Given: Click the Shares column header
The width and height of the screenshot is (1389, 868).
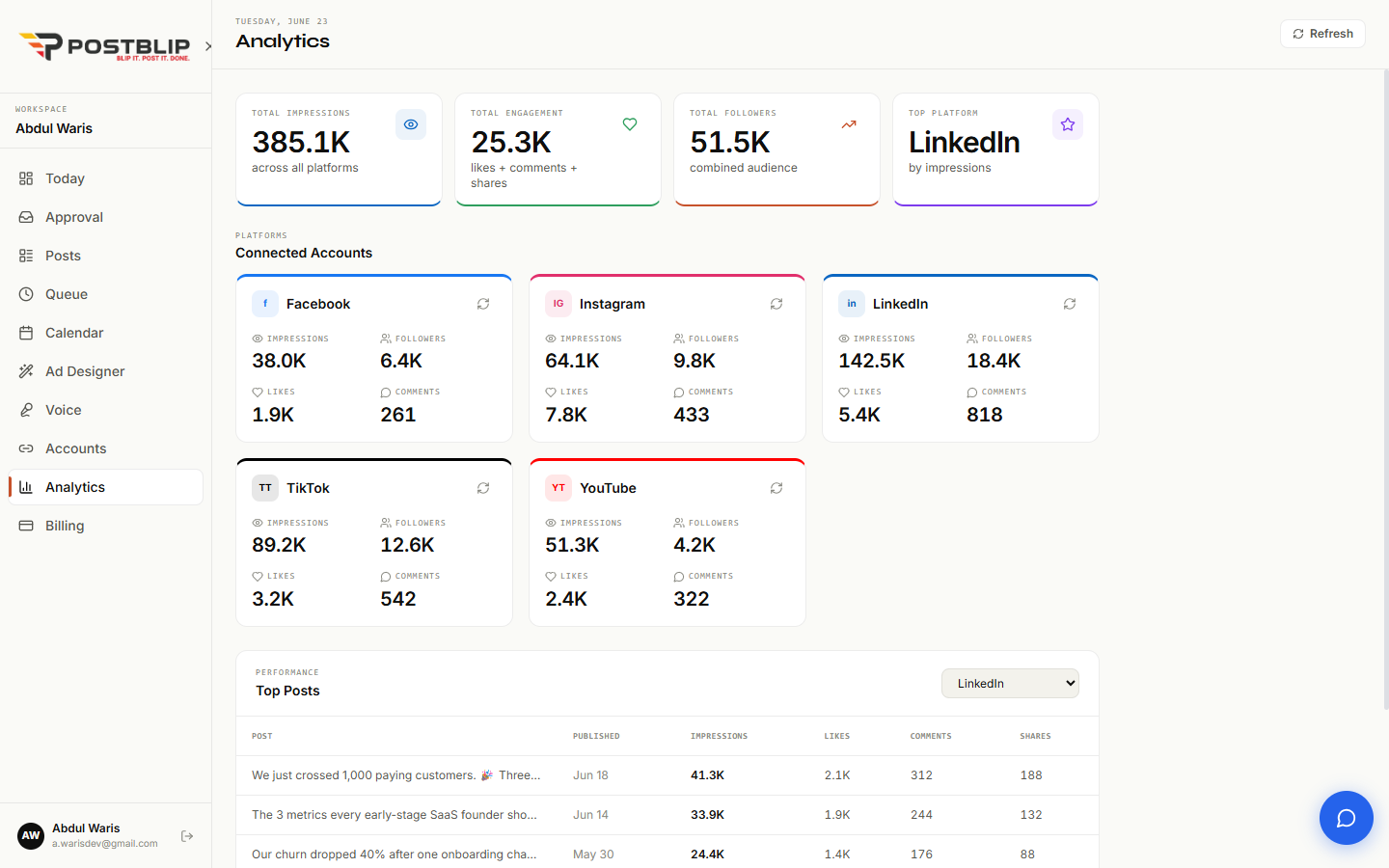Looking at the screenshot, I should point(1036,736).
